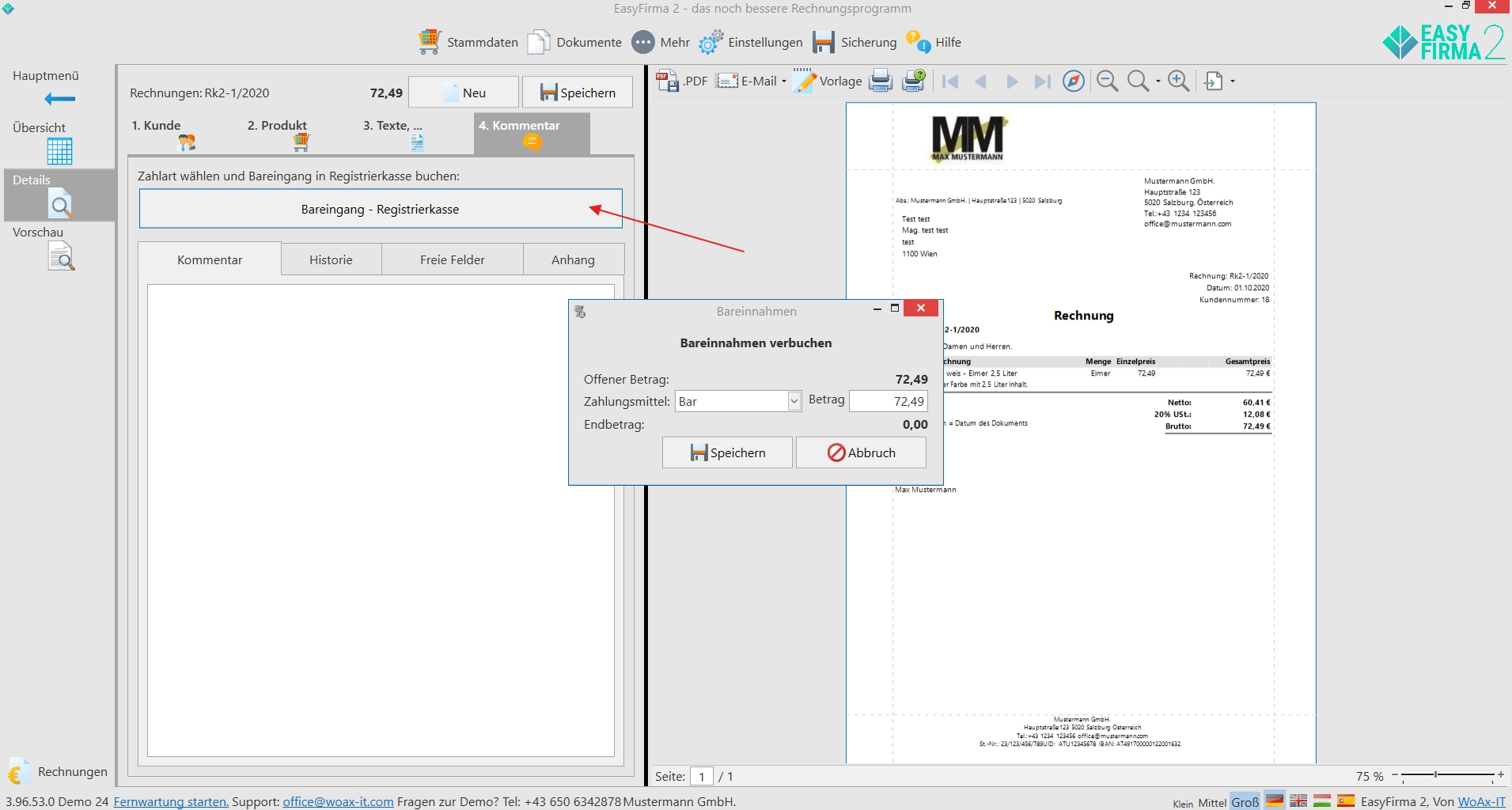Set interface size to Groß

pos(1245,801)
